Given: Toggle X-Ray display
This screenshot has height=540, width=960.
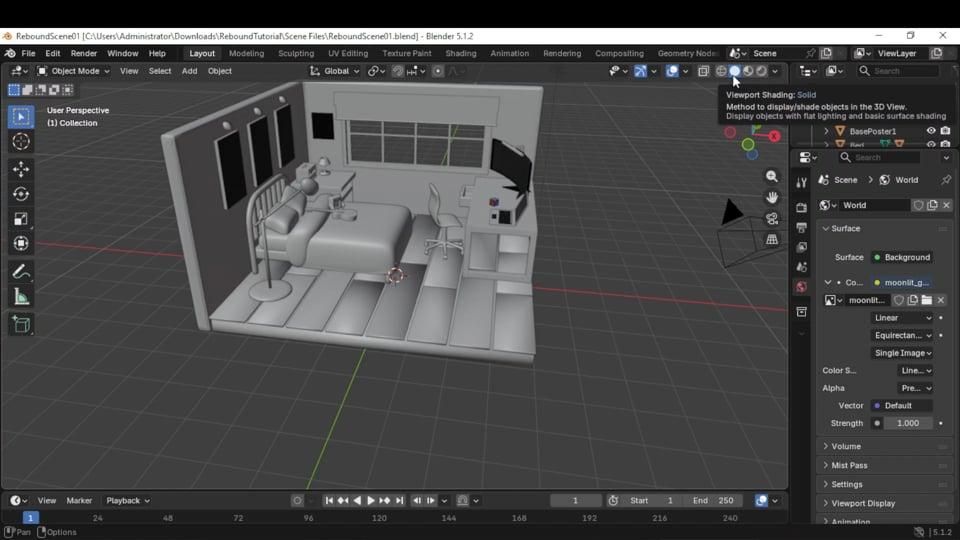Looking at the screenshot, I should click(x=703, y=71).
